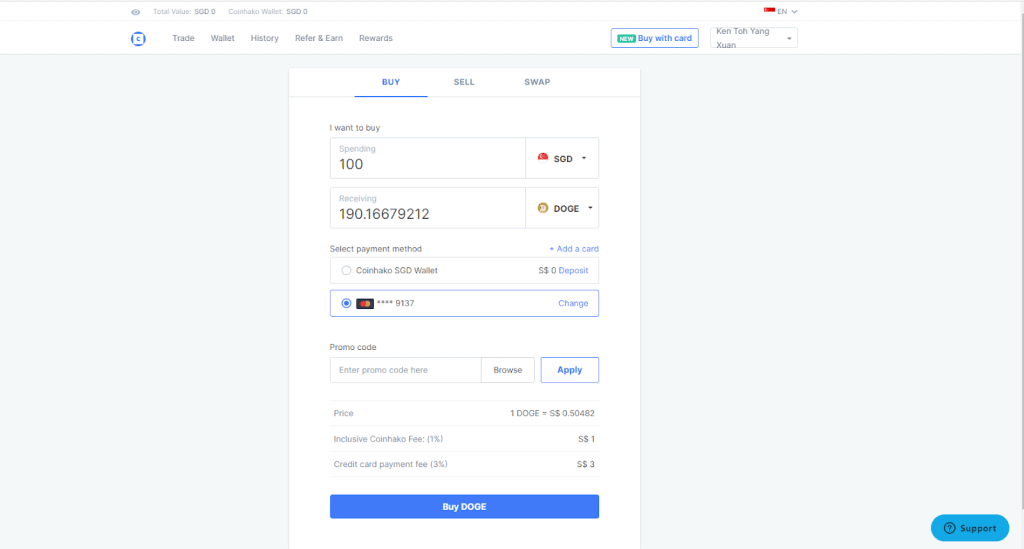Toggle balance visibility eye icon
This screenshot has height=549, width=1024.
[x=135, y=12]
